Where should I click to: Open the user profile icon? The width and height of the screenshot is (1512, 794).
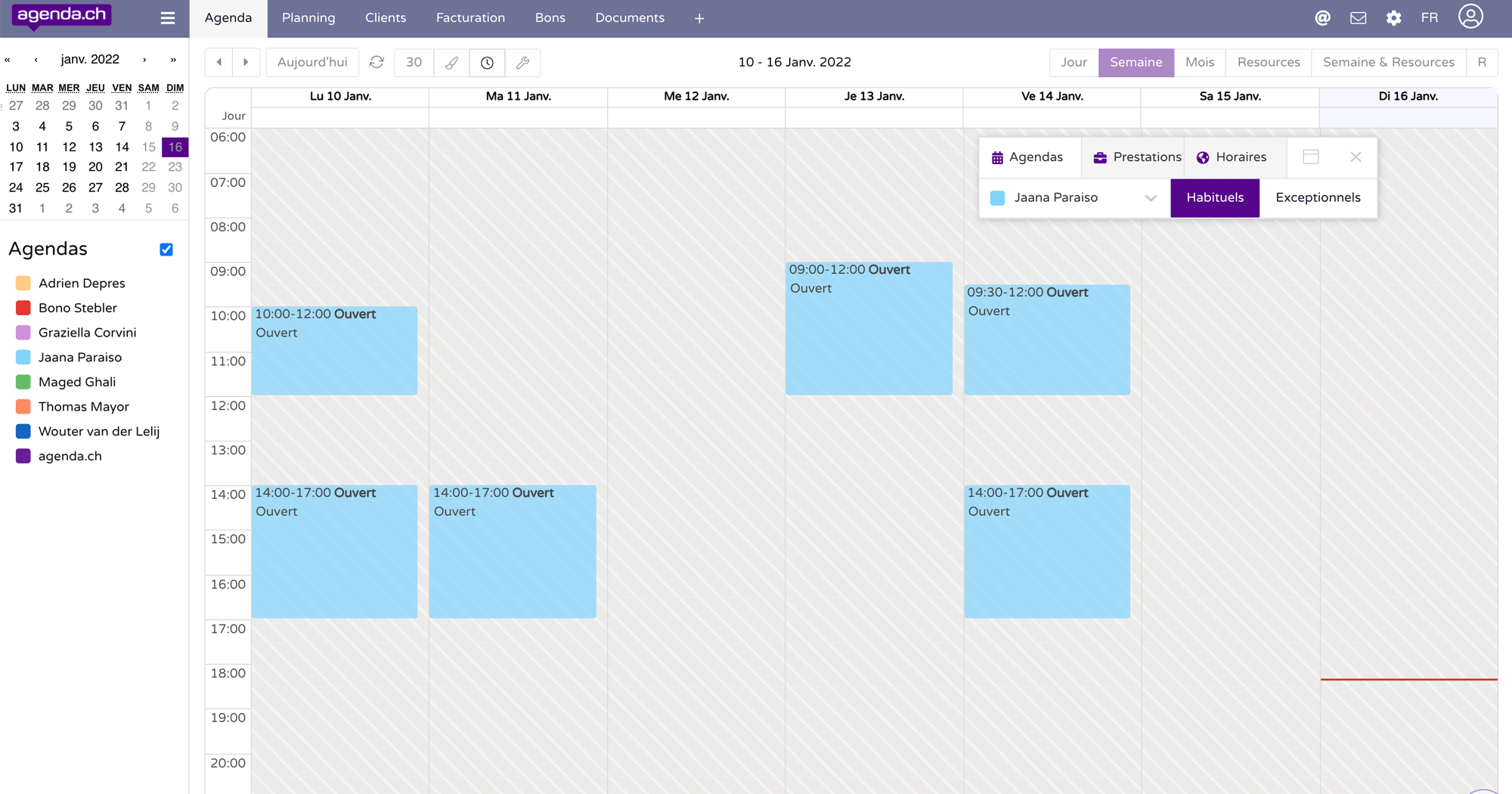[1470, 17]
